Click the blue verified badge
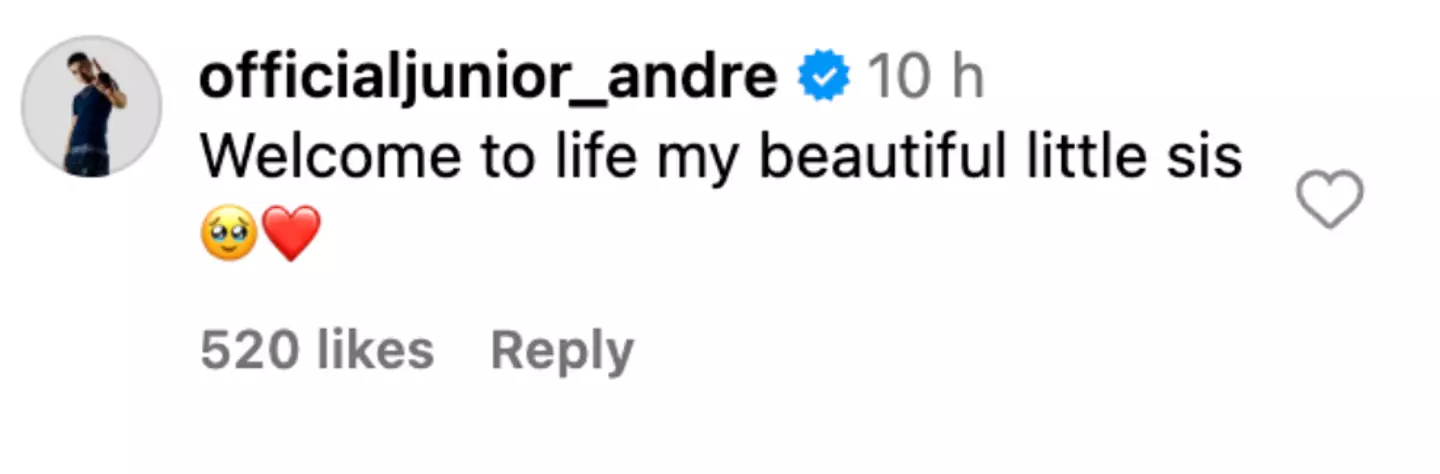Viewport: 1440px width, 474px height. [x=824, y=78]
